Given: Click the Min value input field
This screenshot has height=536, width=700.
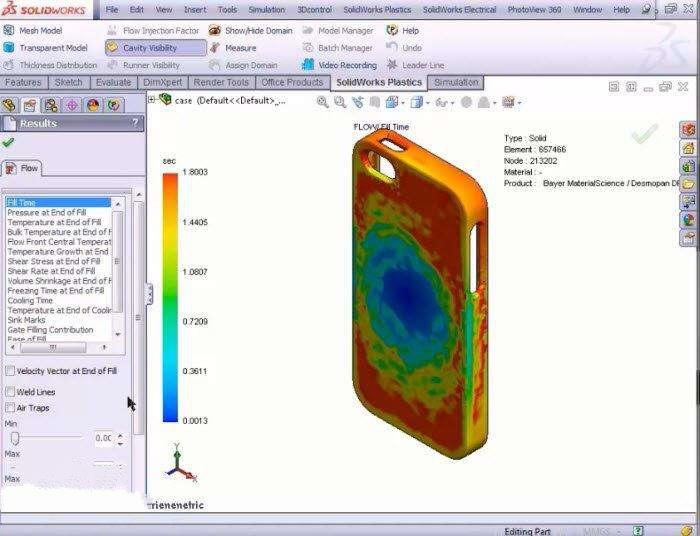Looking at the screenshot, I should 104,438.
